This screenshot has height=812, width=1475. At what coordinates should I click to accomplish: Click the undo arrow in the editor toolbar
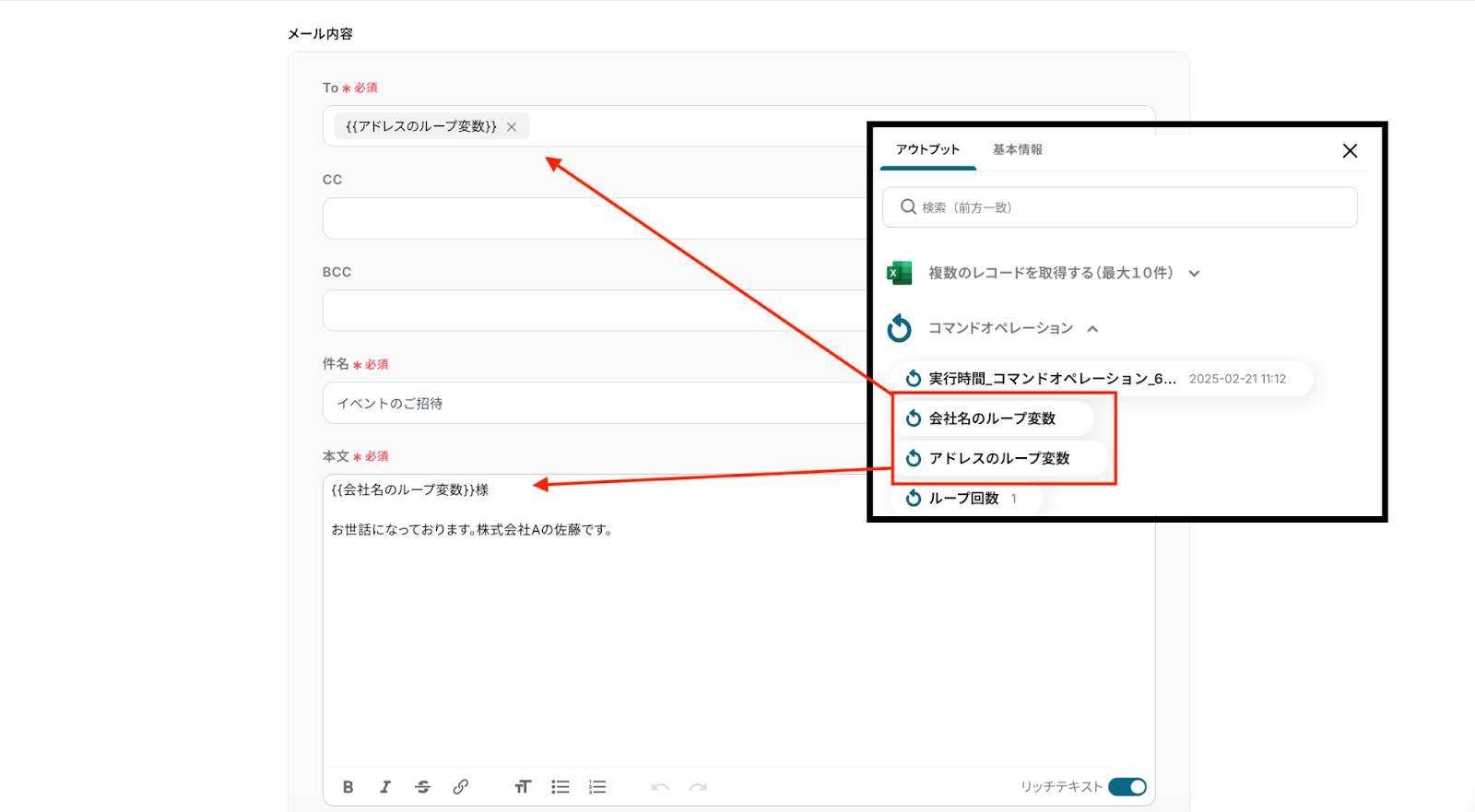click(660, 787)
